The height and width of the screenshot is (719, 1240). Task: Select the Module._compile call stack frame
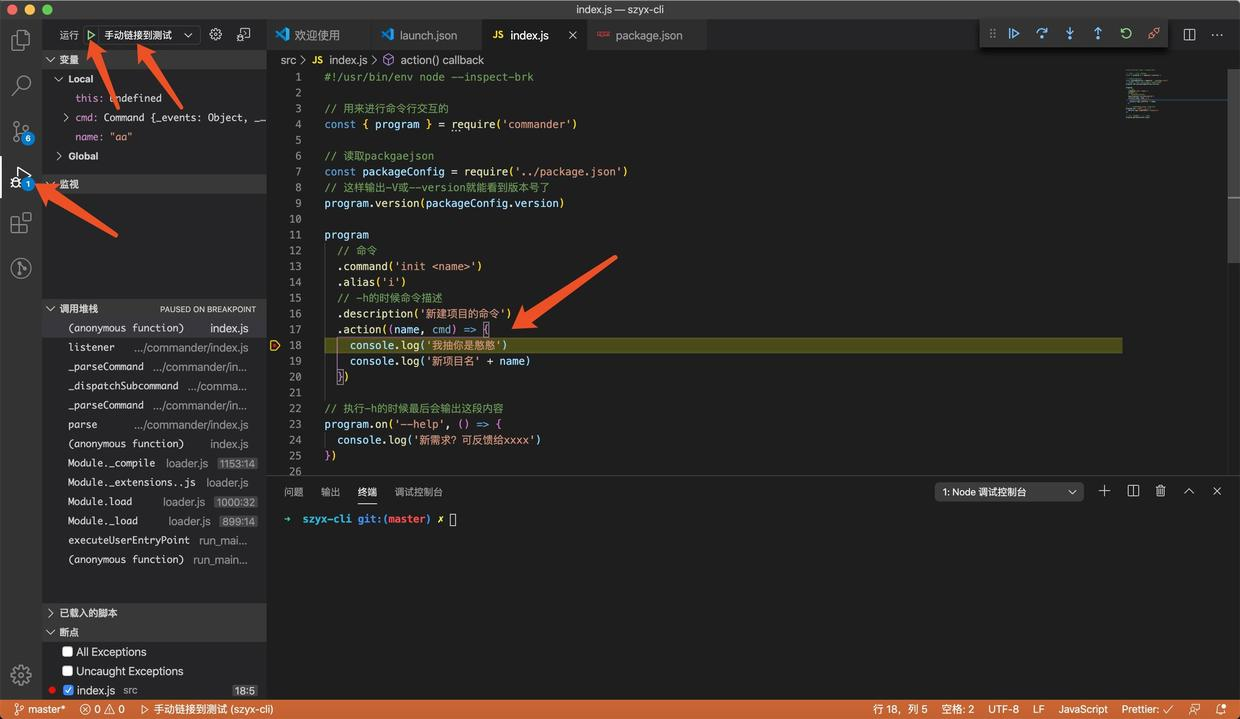click(x=154, y=463)
